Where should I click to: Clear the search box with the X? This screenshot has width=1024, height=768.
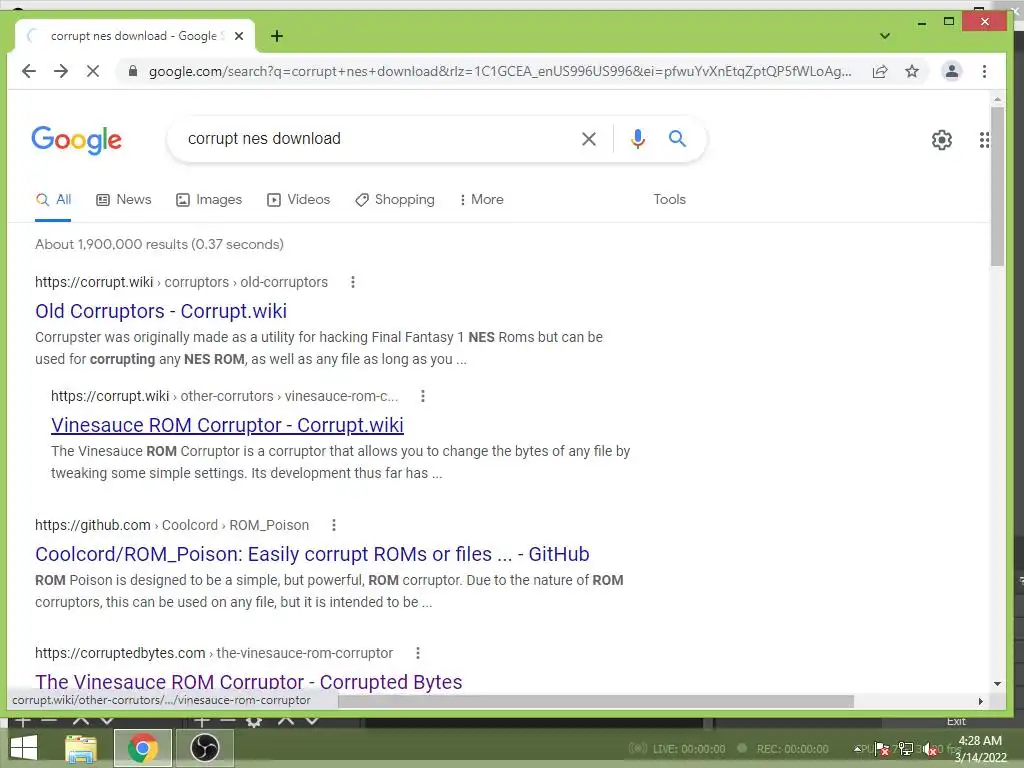[588, 138]
